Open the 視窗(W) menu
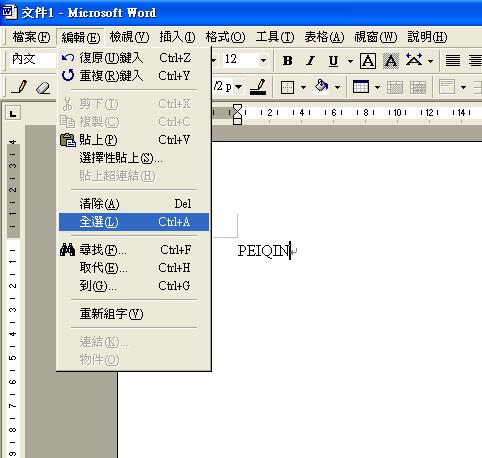This screenshot has height=458, width=482. (x=375, y=37)
